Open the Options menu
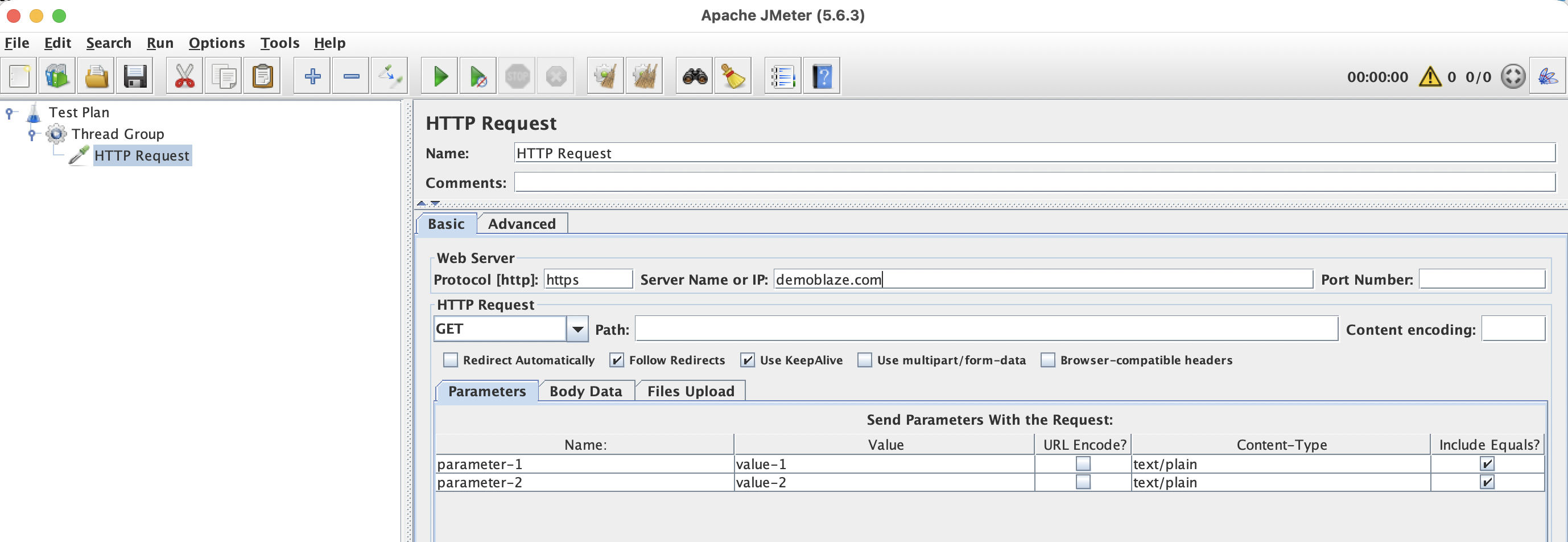The width and height of the screenshot is (1568, 542). pyautogui.click(x=217, y=43)
